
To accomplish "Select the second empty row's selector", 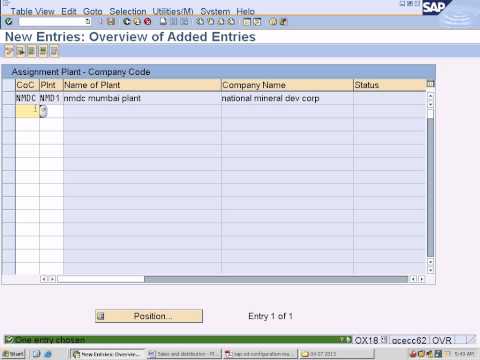I will tap(9, 111).
